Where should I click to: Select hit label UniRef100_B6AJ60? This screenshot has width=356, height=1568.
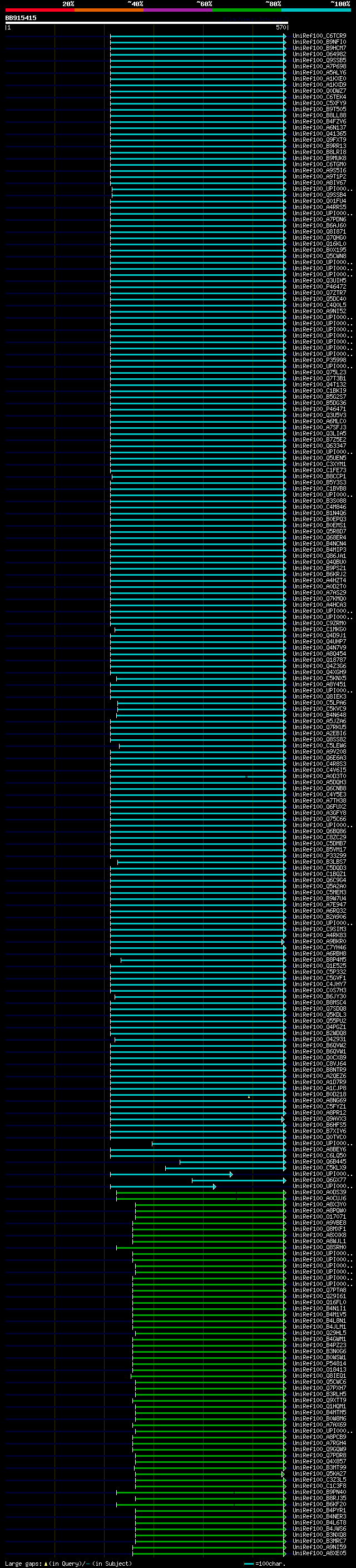click(x=319, y=225)
